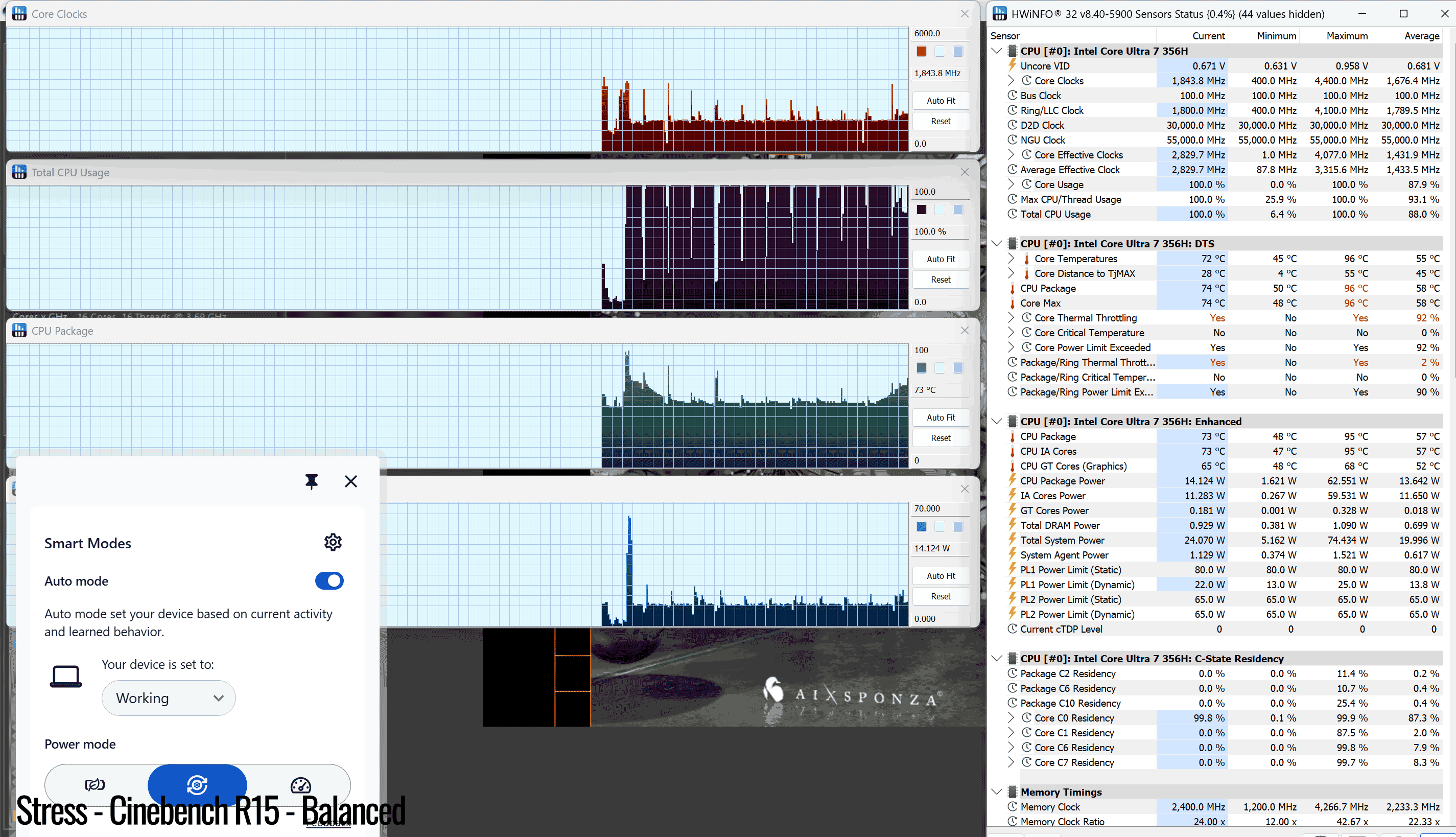
Task: Turn off the Auto mode switch
Action: (329, 580)
